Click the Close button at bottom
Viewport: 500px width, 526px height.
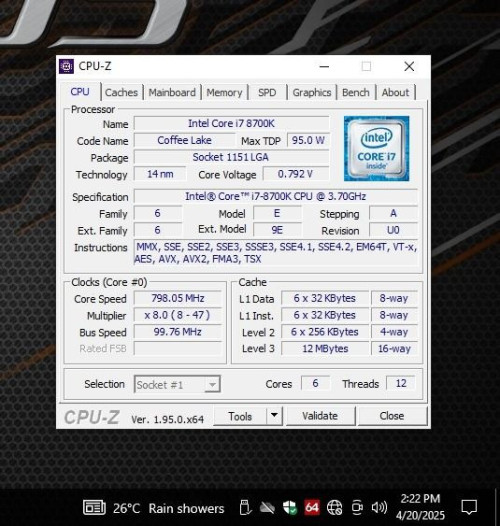point(392,416)
